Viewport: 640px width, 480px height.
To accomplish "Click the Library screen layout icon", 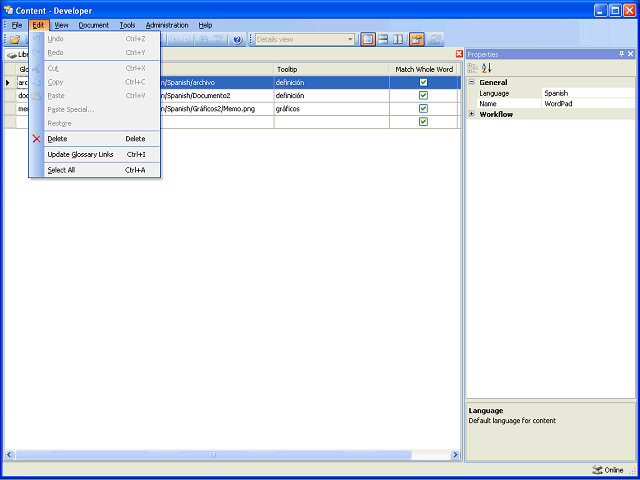I will 368,39.
